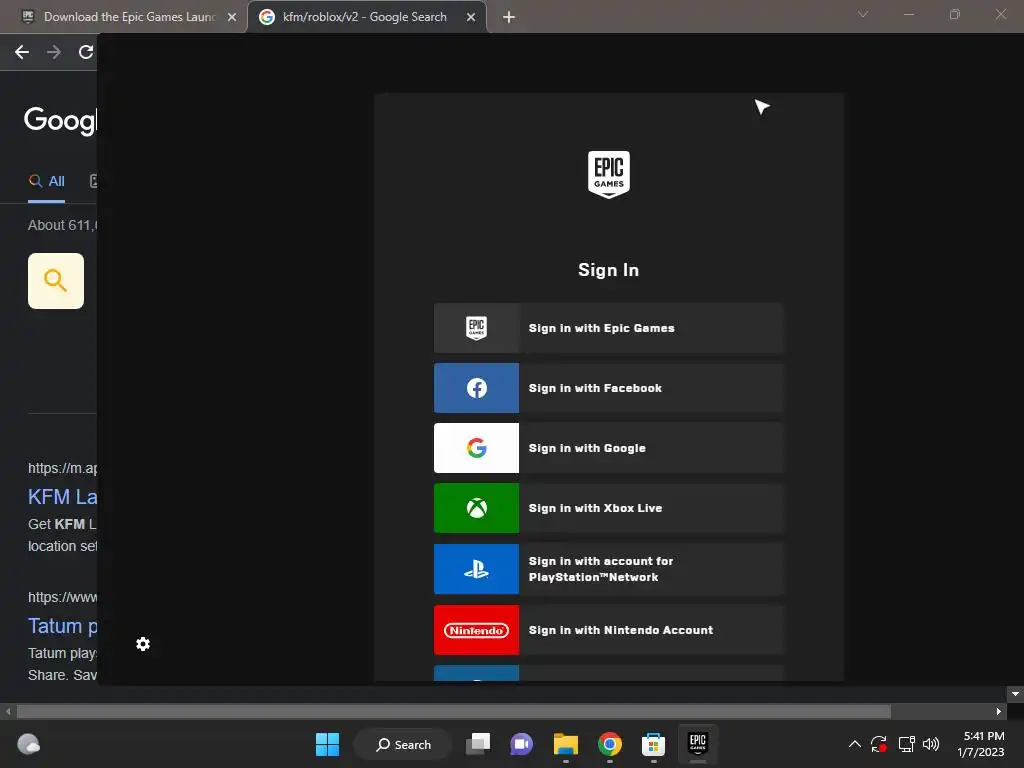Image resolution: width=1024 pixels, height=768 pixels.
Task: Click the About 611 results count text
Action: click(x=62, y=225)
